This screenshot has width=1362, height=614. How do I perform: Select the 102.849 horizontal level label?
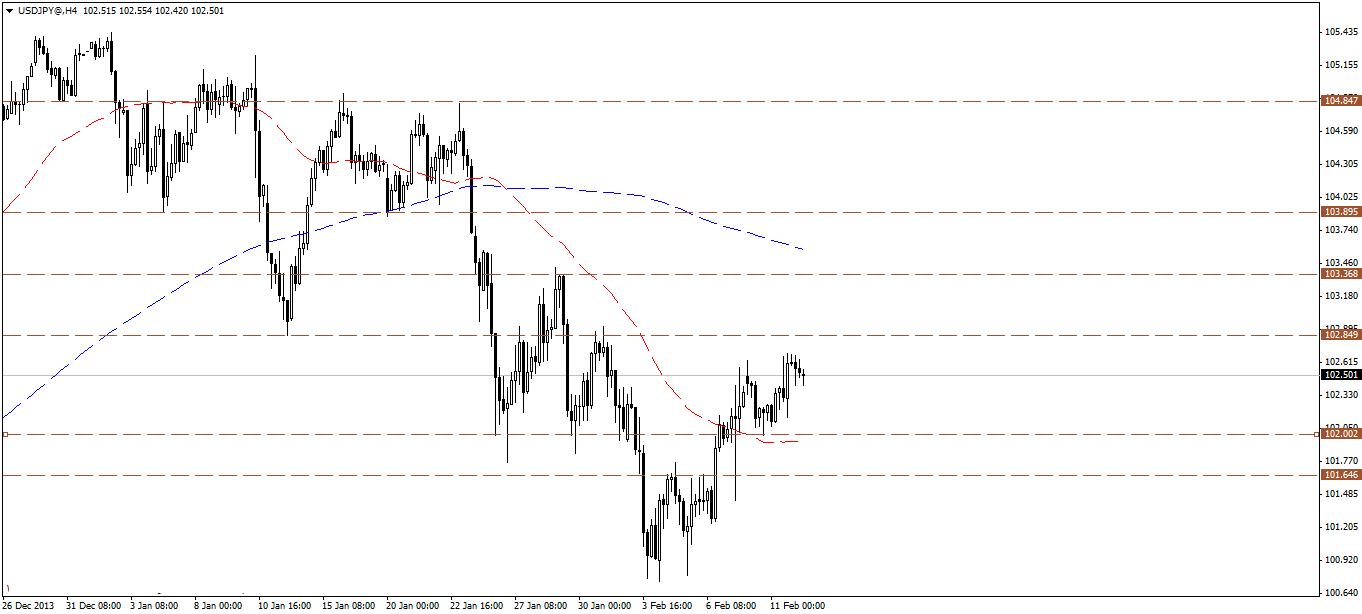(x=1340, y=335)
